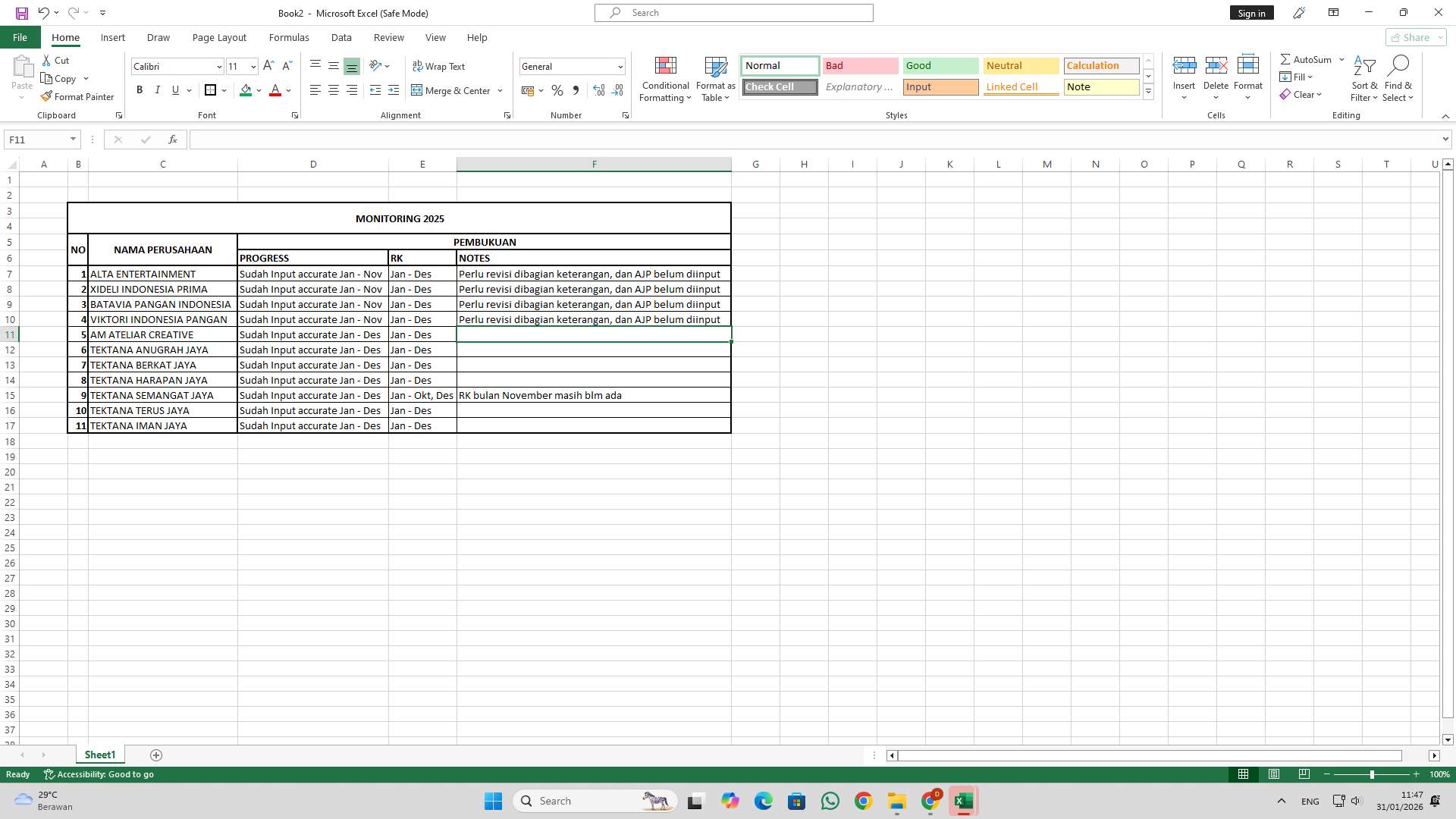Select the Format Painter tool
Screen dimensions: 1456x819
(78, 96)
